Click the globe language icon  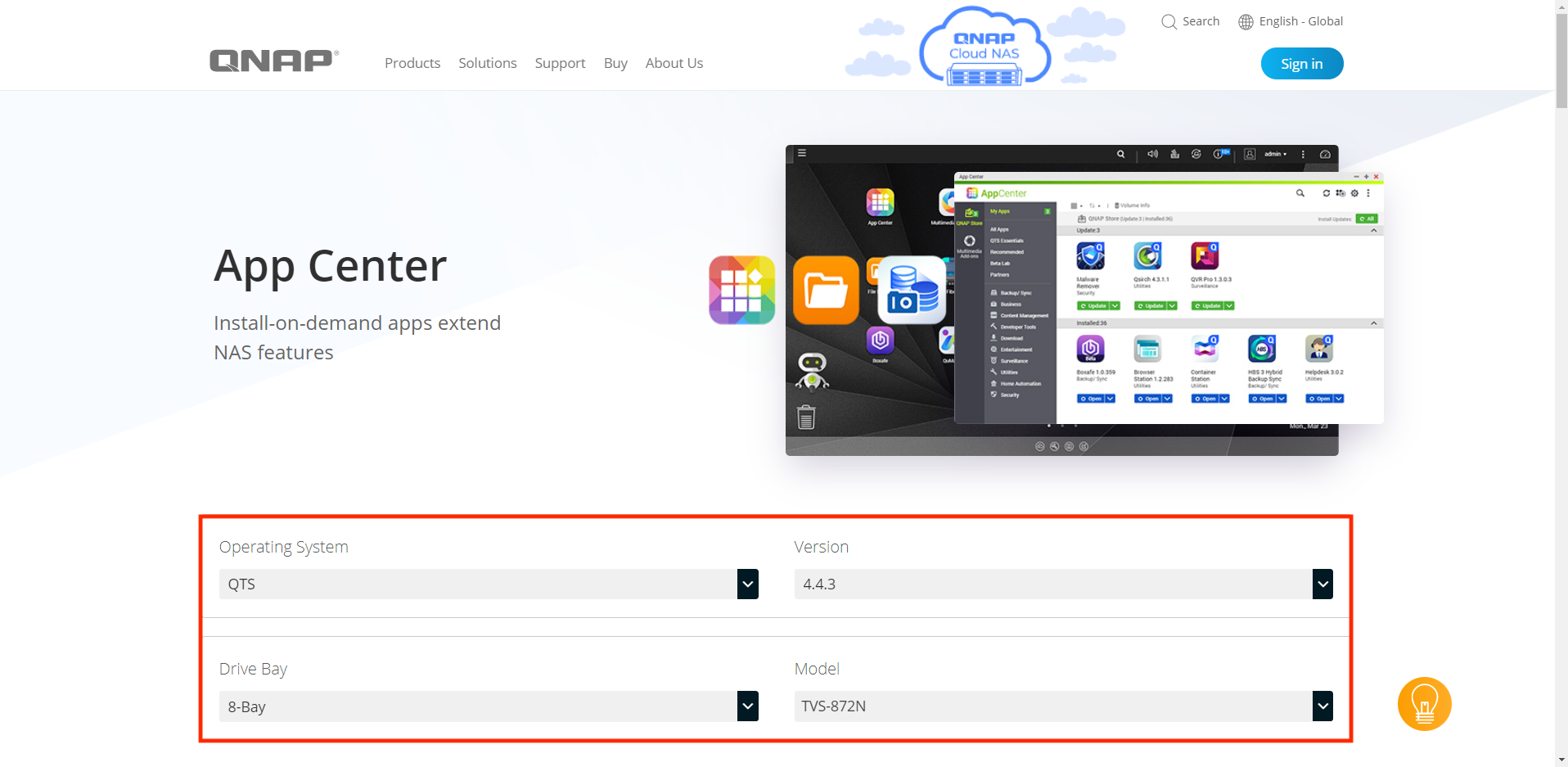point(1246,22)
